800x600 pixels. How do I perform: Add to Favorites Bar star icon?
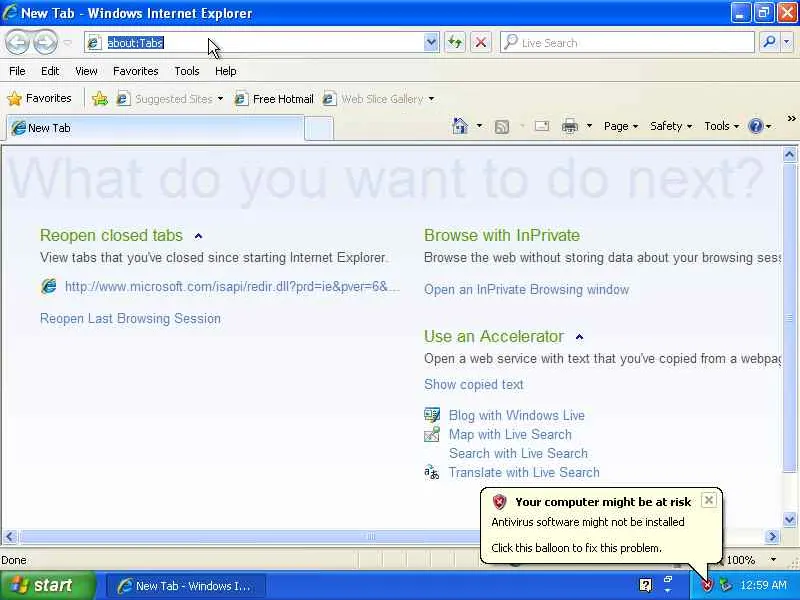pos(100,98)
